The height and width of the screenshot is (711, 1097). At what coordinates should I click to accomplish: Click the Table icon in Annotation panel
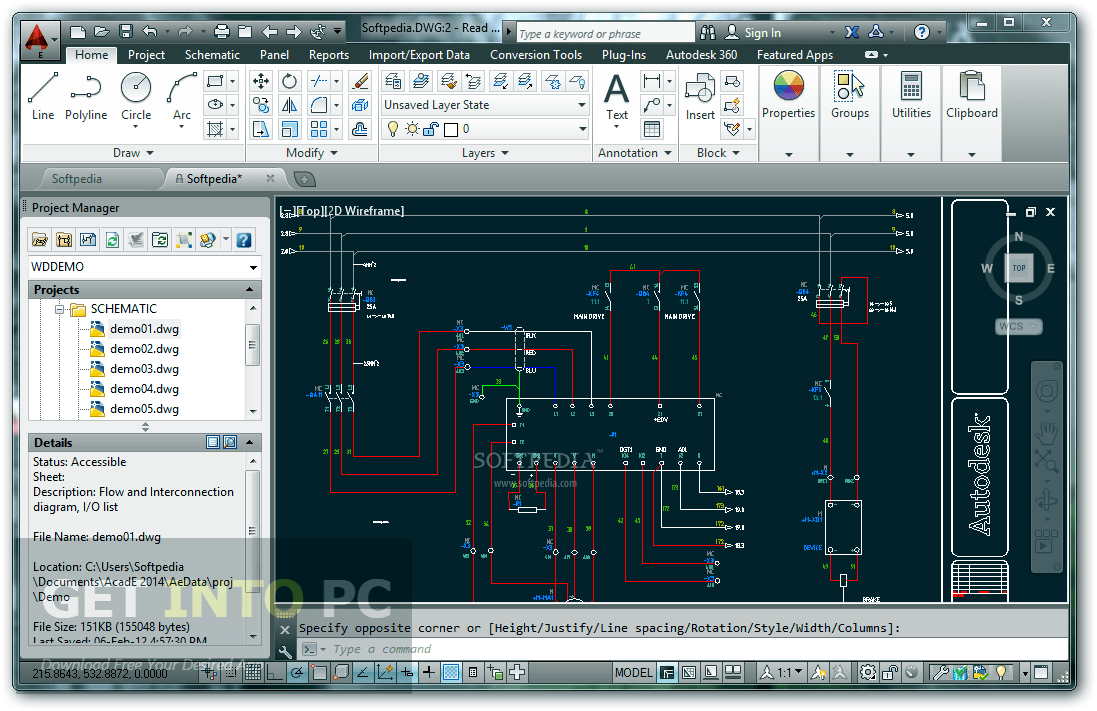coord(651,129)
